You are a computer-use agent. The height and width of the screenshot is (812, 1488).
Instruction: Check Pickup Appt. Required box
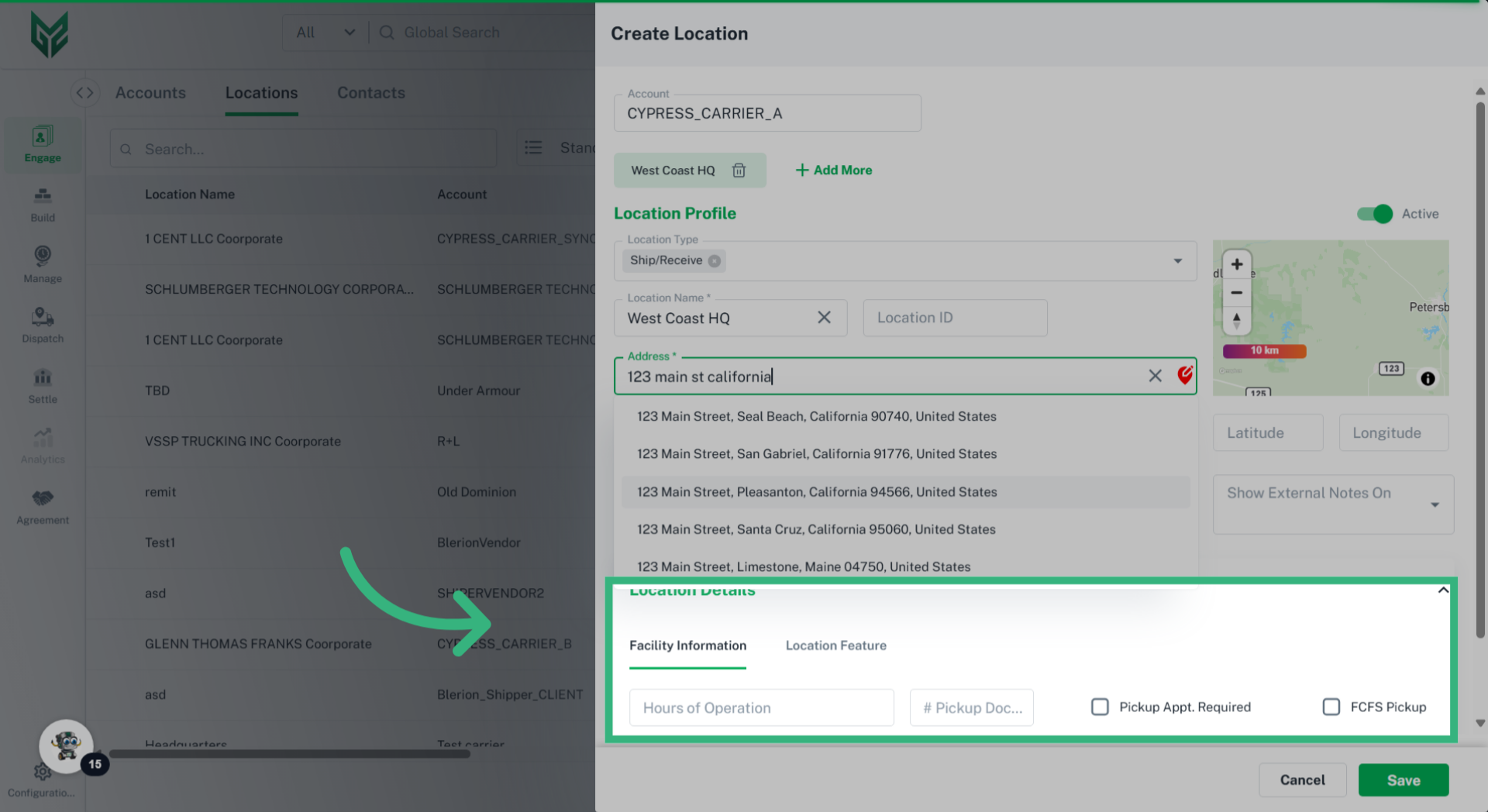point(1100,707)
